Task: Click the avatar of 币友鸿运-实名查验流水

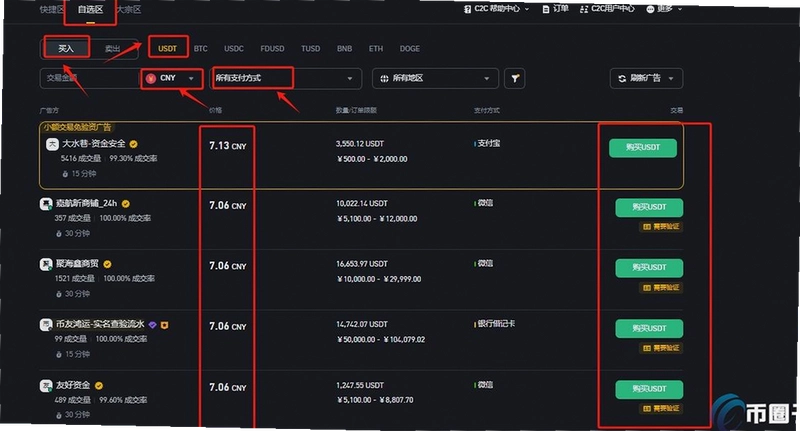Action: [46, 324]
